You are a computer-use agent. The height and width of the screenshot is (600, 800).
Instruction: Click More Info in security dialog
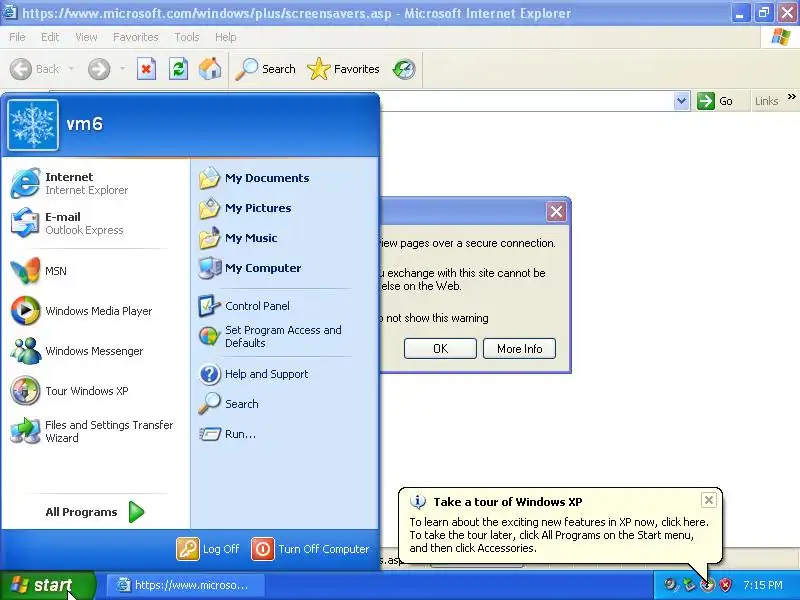519,348
